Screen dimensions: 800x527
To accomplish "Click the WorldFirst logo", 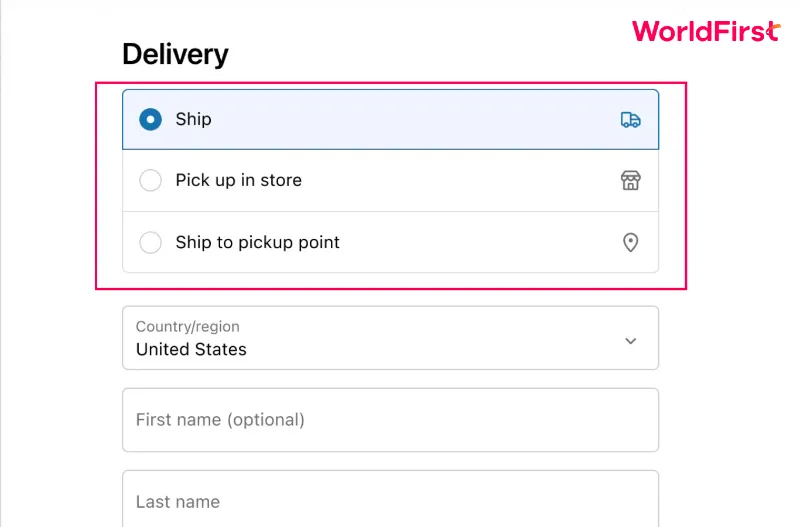I will 706,31.
